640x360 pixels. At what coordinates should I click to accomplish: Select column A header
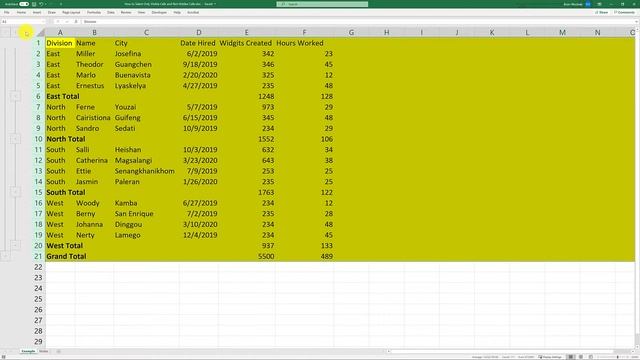coord(60,33)
